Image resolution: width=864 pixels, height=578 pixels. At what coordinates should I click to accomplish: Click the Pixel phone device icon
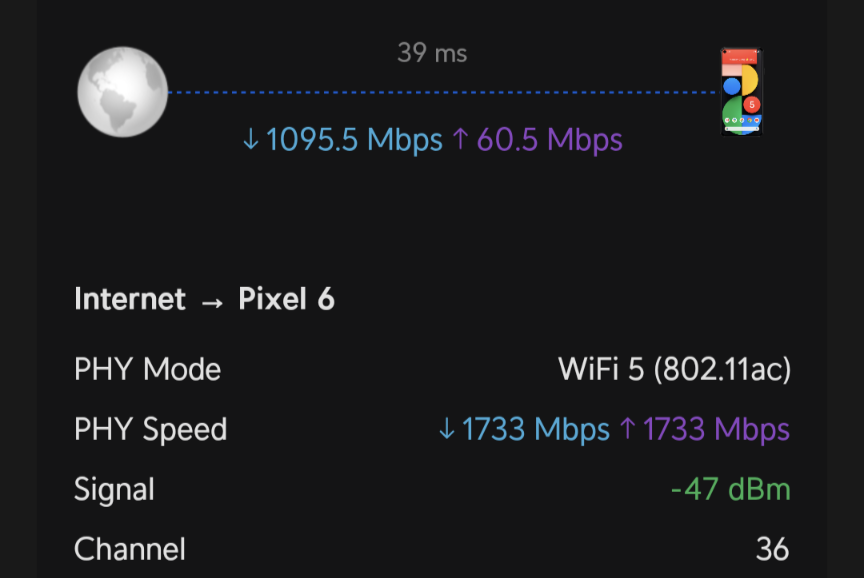tap(742, 91)
